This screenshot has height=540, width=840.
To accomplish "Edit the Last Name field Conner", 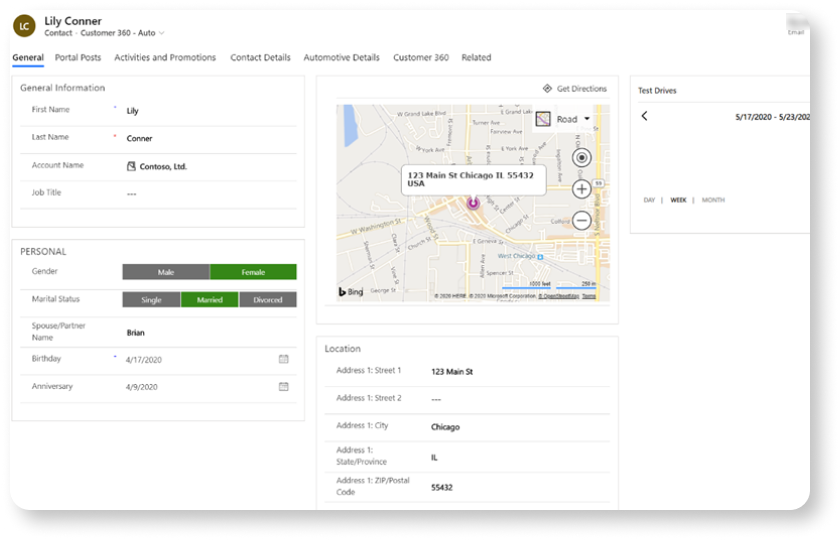I will [210, 138].
